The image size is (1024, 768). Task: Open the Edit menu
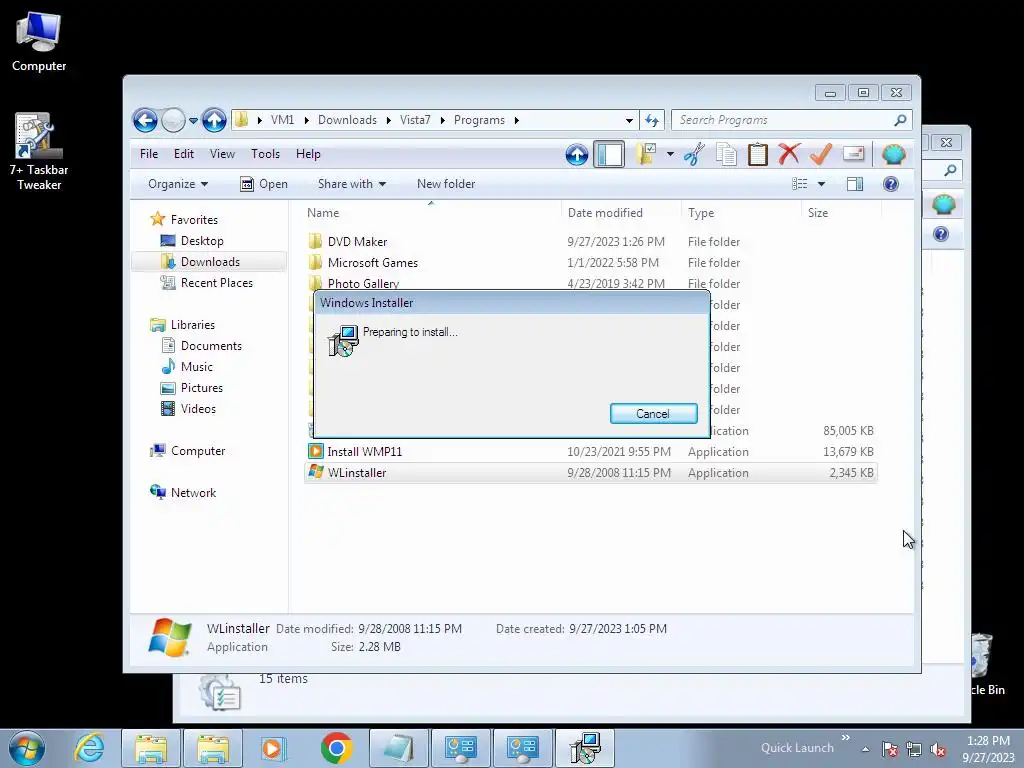point(184,154)
